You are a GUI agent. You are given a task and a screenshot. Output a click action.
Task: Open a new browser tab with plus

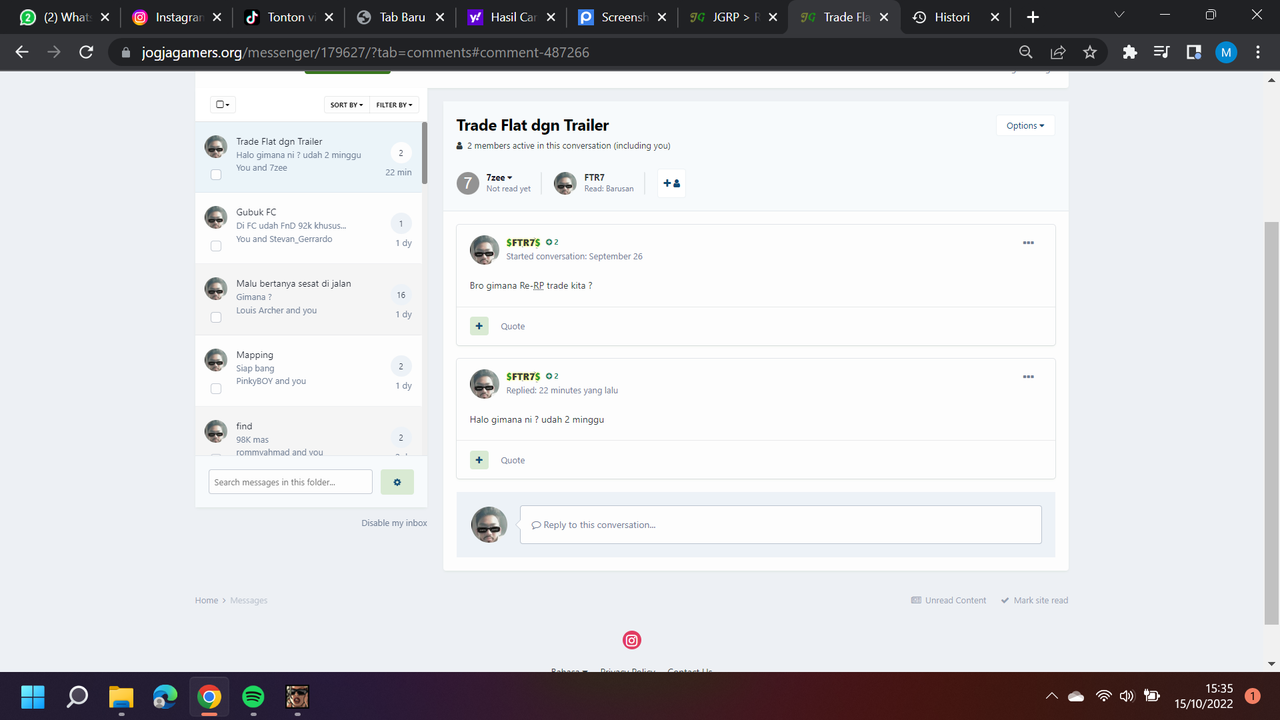click(x=1033, y=17)
